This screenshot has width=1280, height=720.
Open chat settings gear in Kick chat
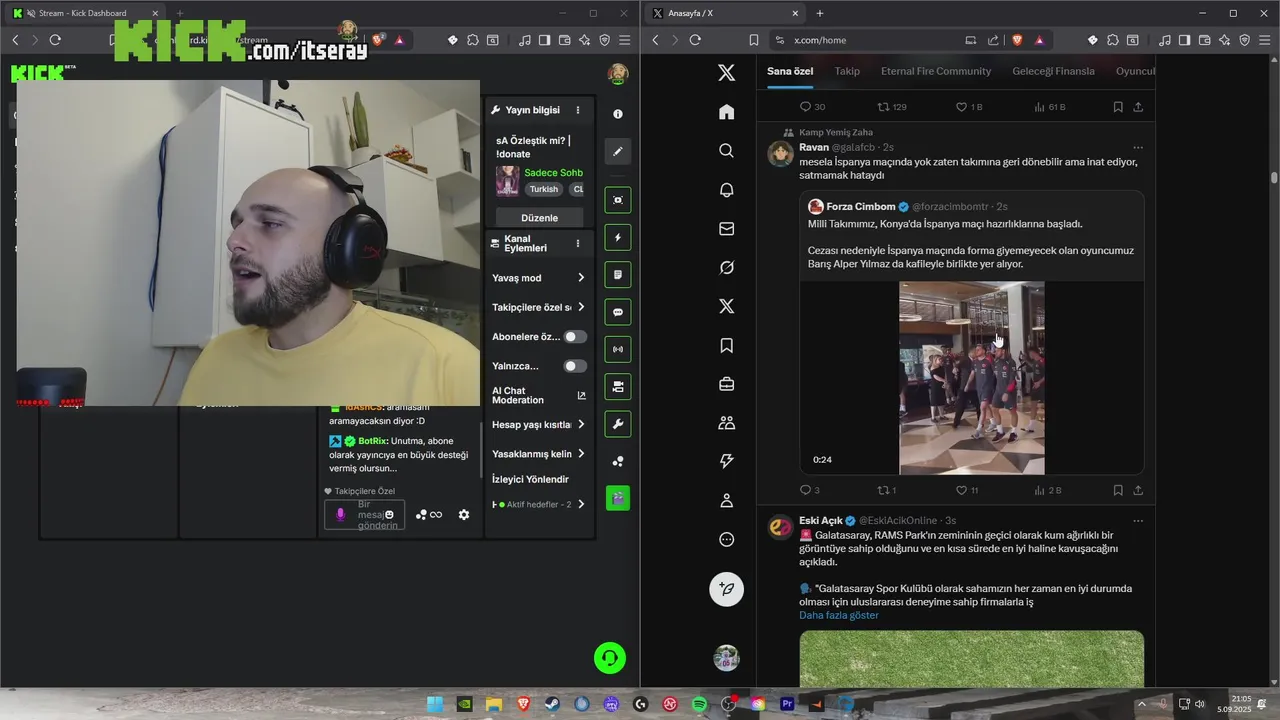click(464, 514)
